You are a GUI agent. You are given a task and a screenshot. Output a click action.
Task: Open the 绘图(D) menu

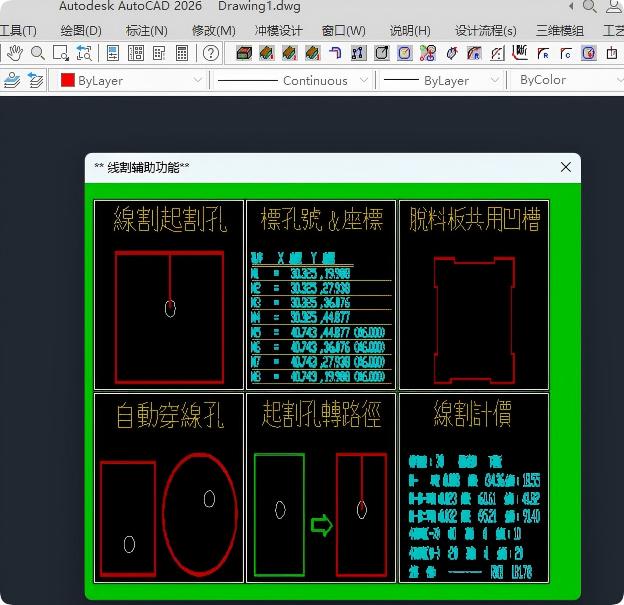[x=81, y=31]
